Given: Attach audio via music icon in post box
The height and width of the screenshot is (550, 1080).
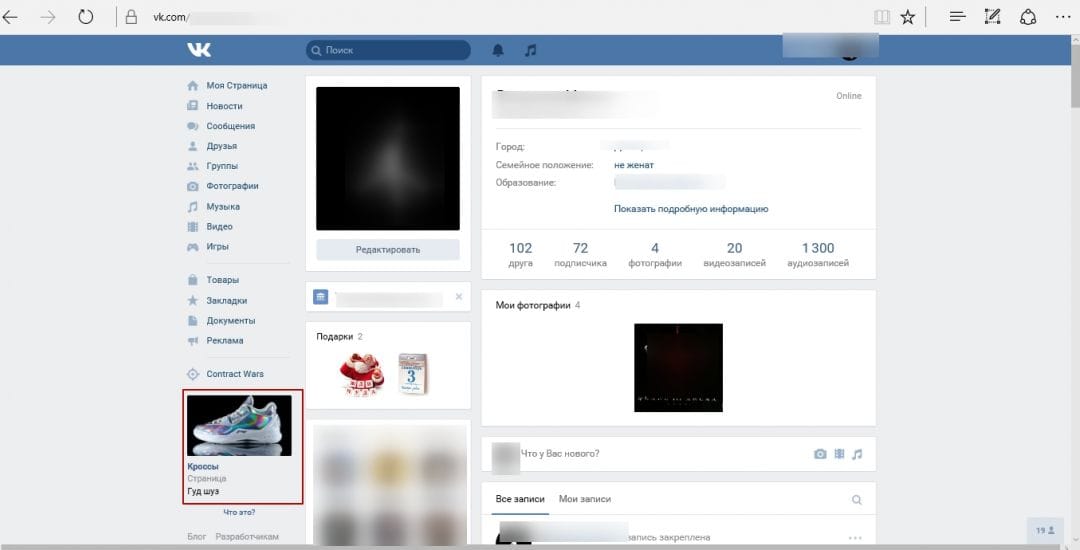Looking at the screenshot, I should tap(856, 454).
